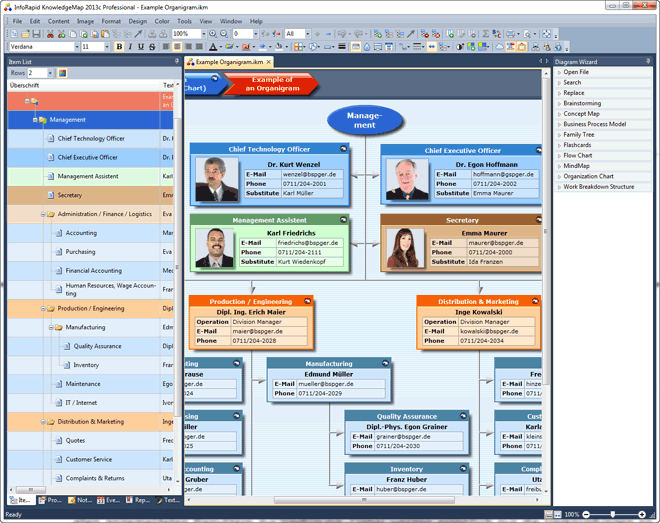
Task: Toggle Strikethrough formatting
Action: coord(152,47)
